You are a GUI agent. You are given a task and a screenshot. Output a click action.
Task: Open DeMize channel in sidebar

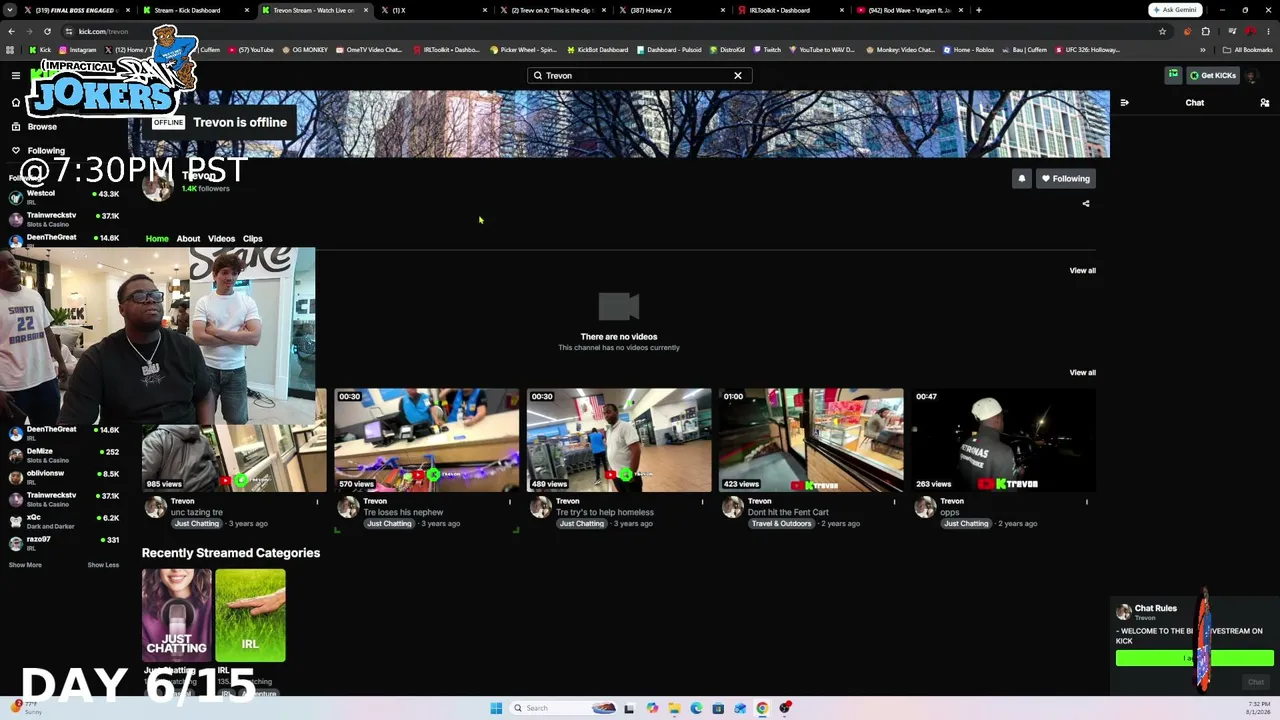coord(64,455)
